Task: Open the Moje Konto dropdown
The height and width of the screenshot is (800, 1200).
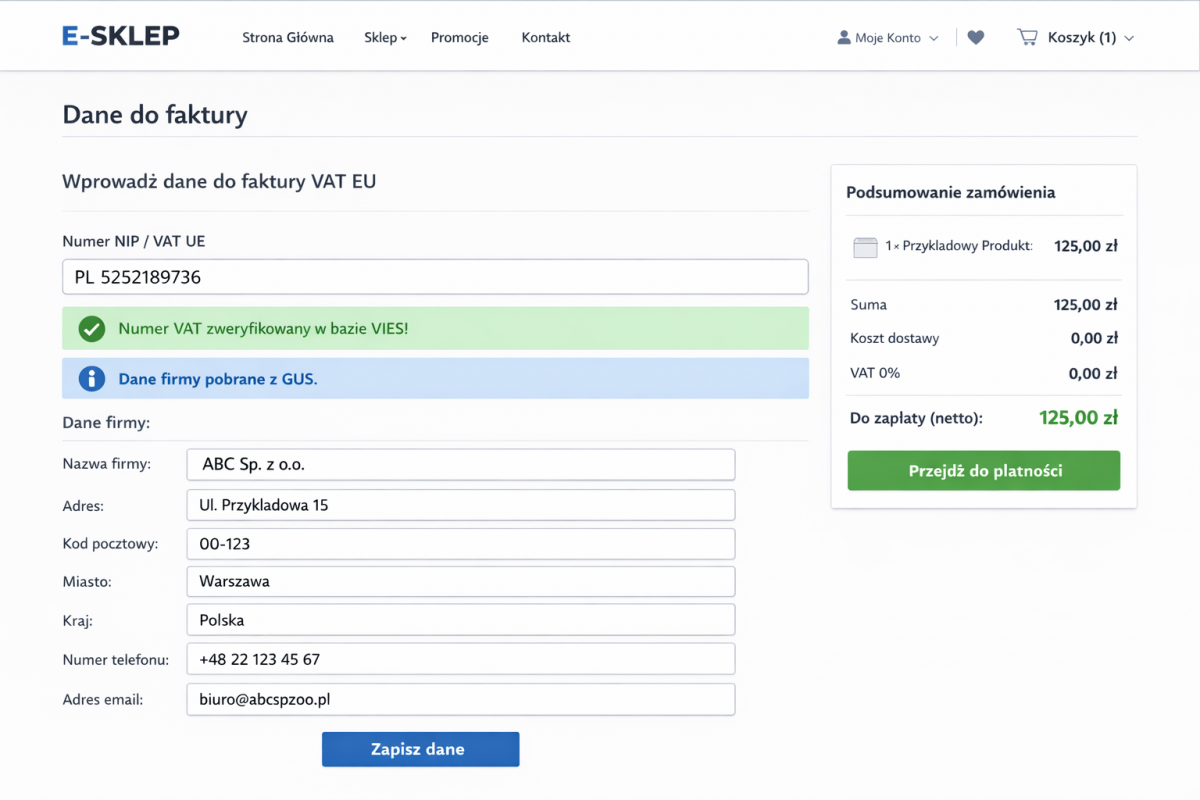Action: (888, 38)
